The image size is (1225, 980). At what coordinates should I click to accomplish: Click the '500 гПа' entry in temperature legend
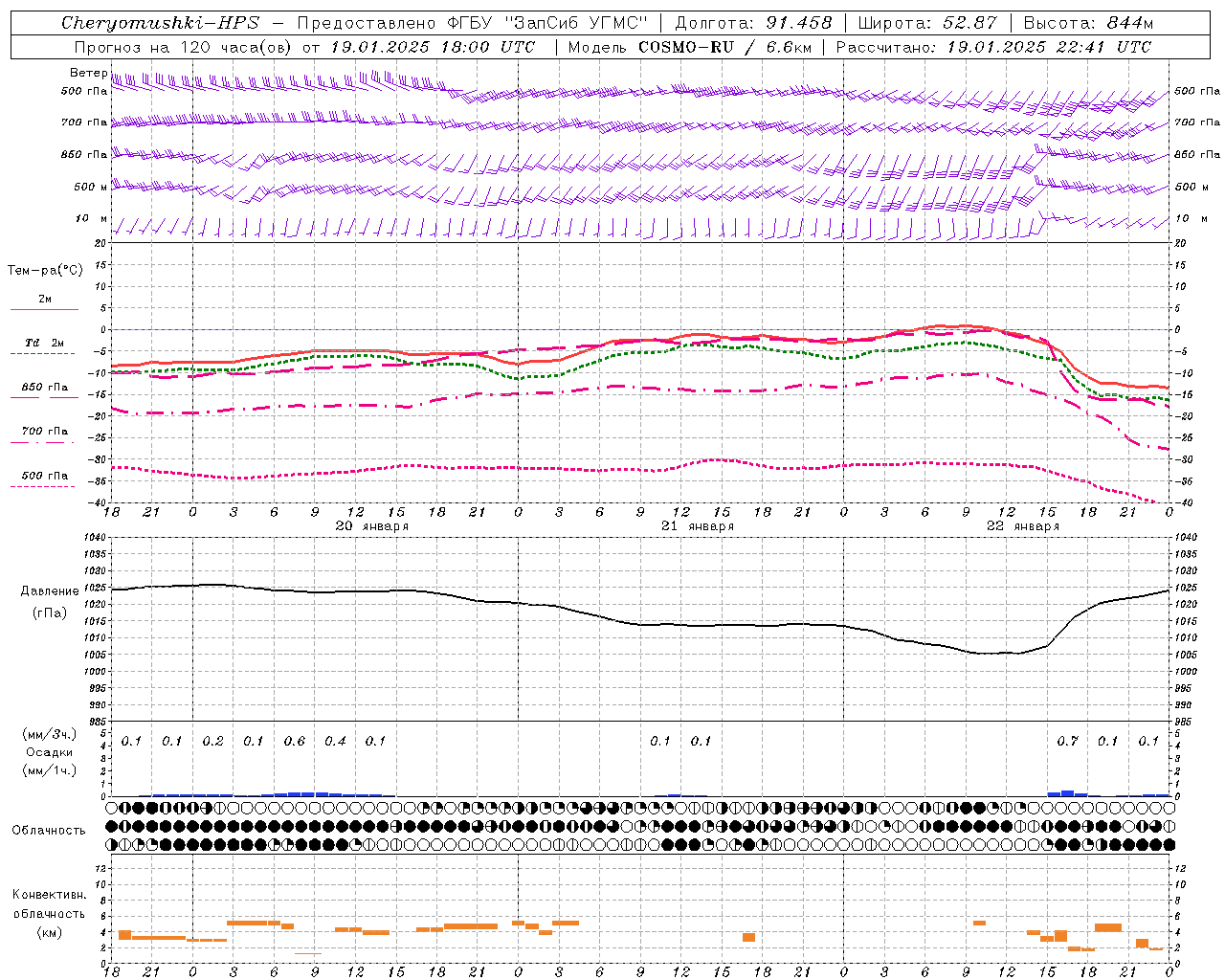45,476
